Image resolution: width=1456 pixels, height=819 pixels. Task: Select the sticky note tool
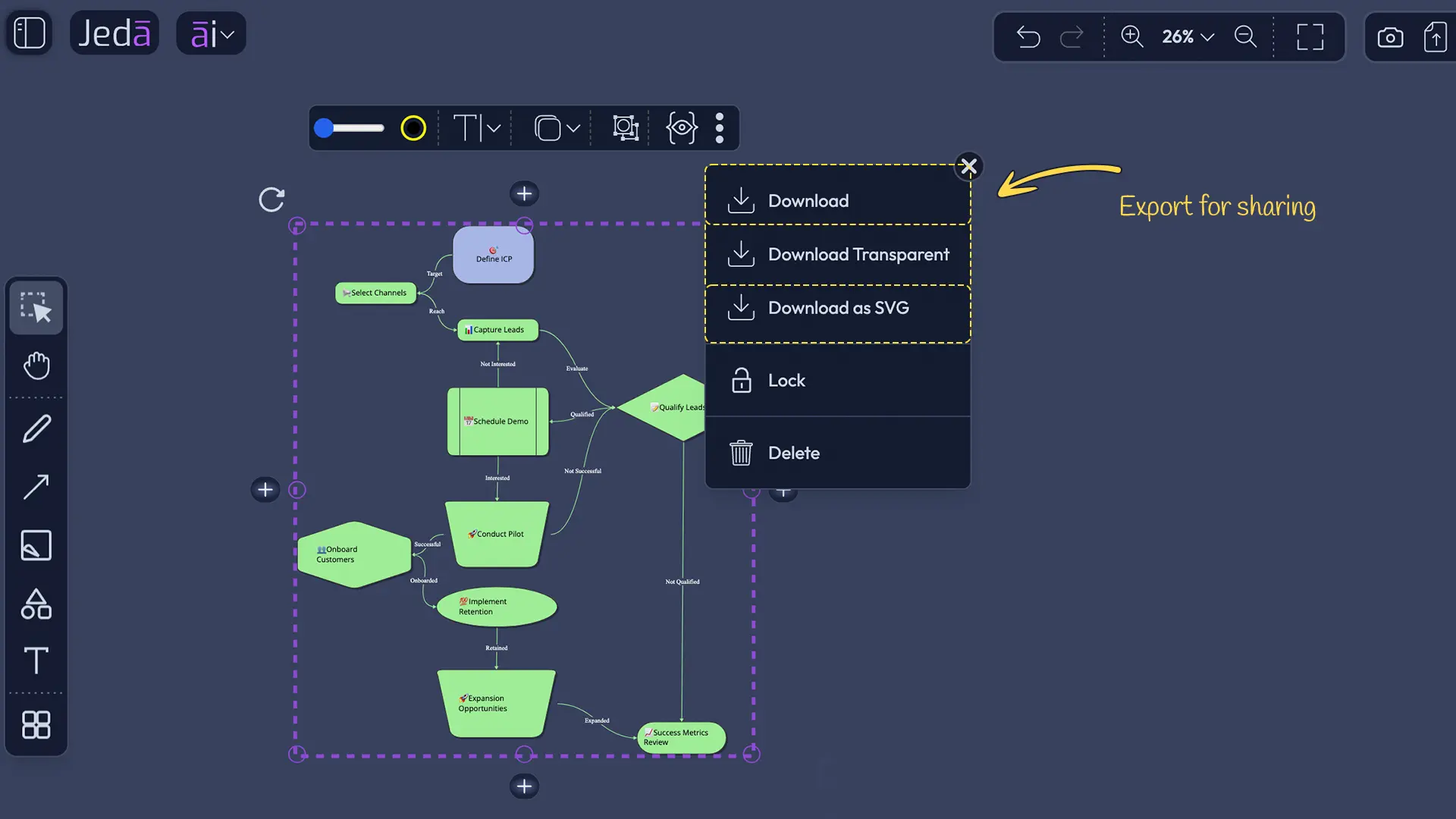coord(36,545)
